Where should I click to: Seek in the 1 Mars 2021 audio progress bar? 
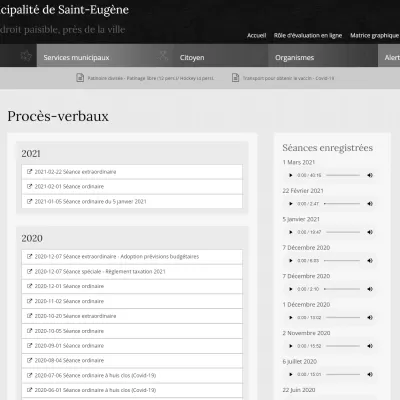coord(343,175)
